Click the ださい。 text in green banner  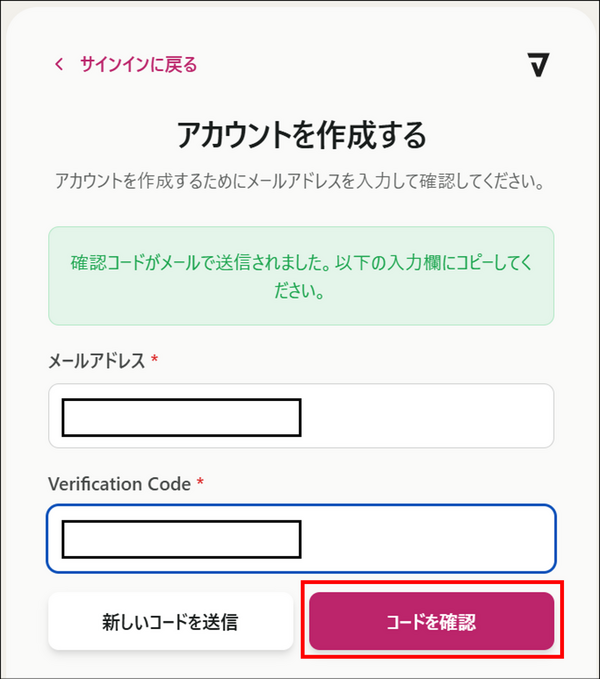click(301, 294)
